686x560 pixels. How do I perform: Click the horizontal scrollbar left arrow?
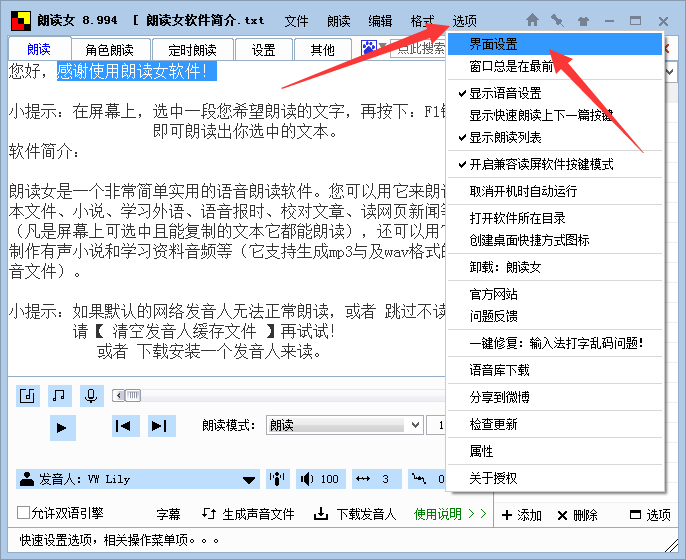click(x=119, y=396)
